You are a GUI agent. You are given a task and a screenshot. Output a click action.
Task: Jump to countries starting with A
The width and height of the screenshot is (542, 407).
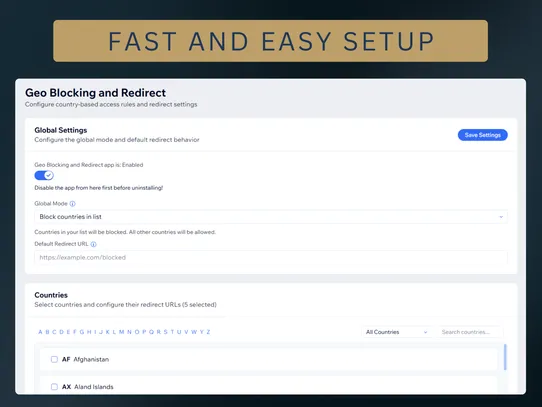(40, 332)
